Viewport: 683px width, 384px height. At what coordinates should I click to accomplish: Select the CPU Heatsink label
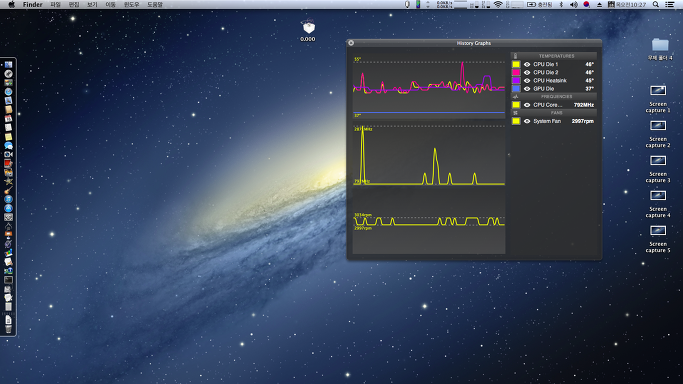pyautogui.click(x=550, y=81)
